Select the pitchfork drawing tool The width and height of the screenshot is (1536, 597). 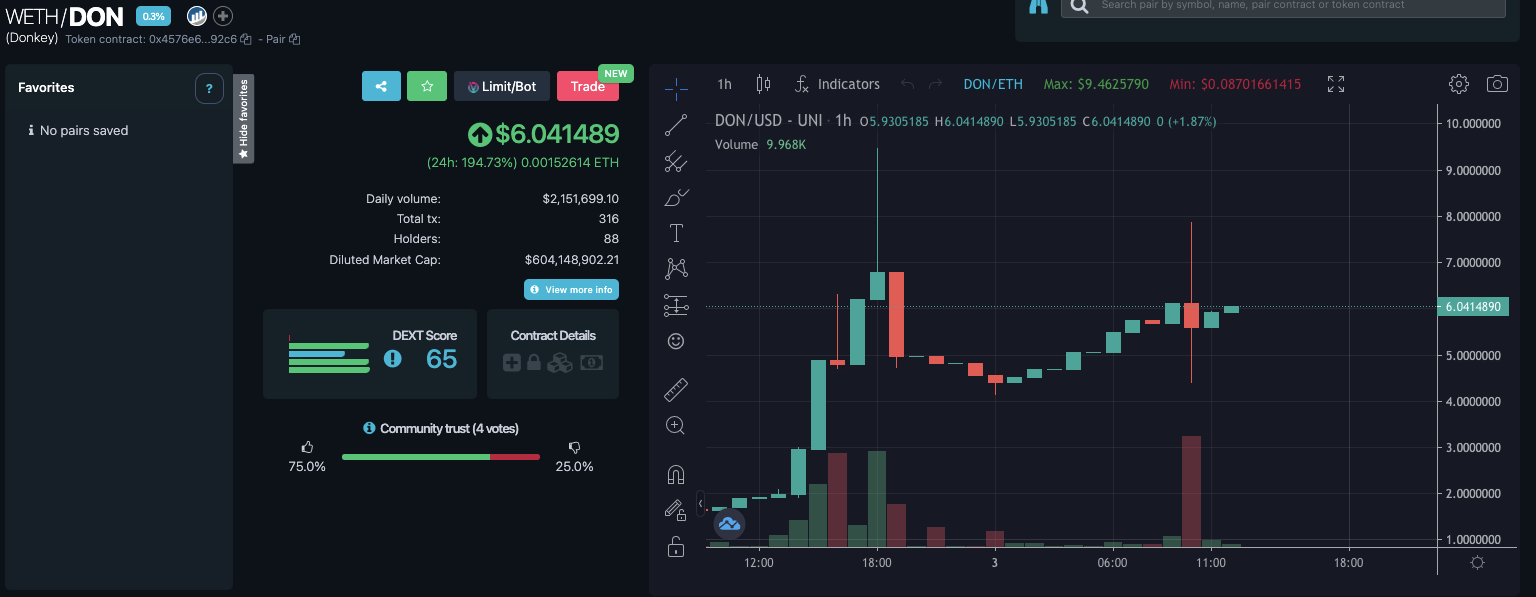[x=676, y=161]
